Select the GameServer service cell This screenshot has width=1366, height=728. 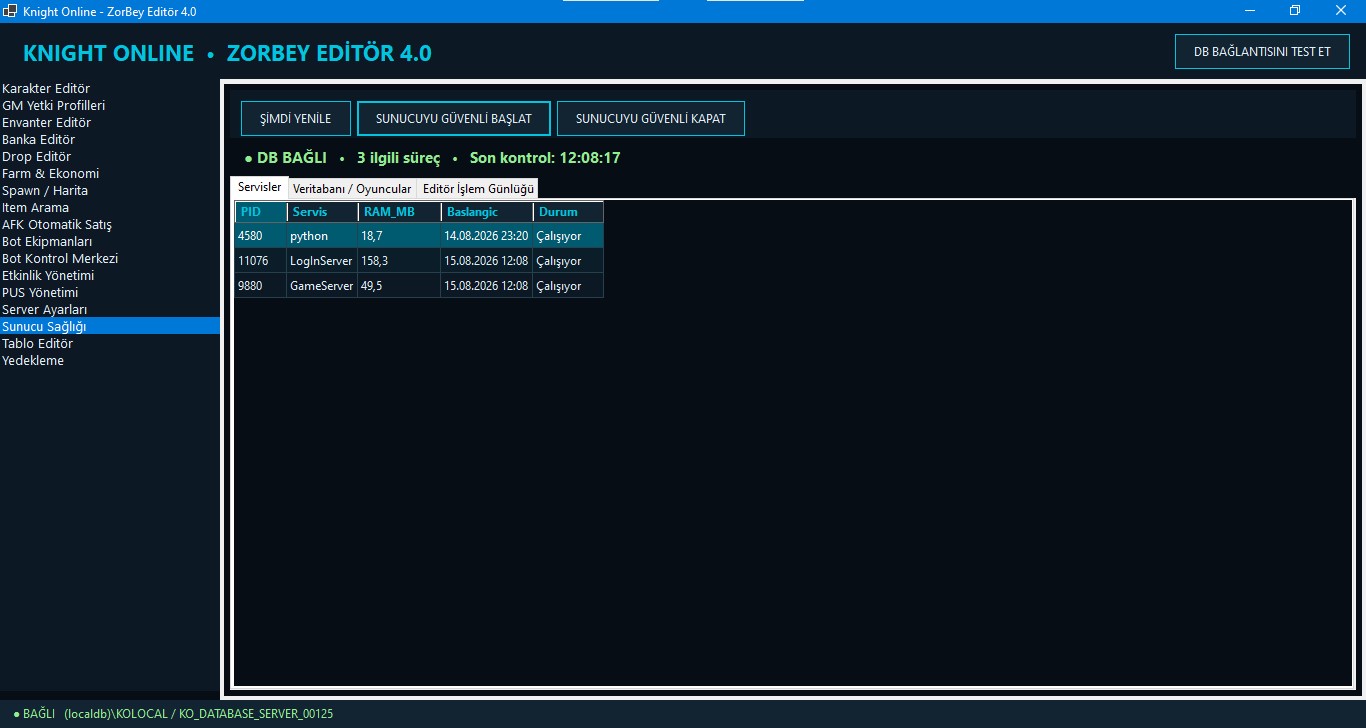pos(323,286)
